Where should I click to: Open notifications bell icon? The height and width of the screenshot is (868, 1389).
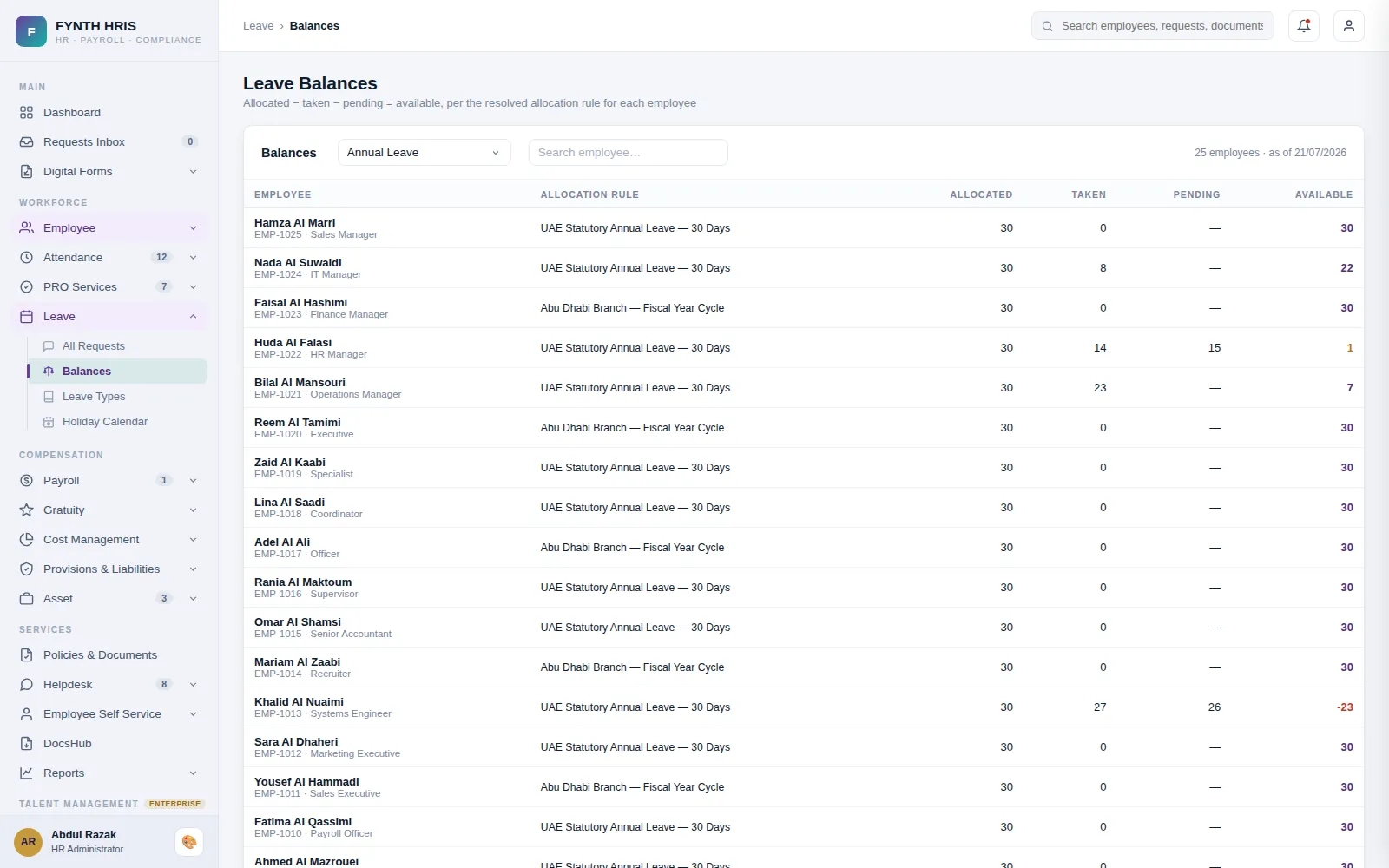click(x=1304, y=26)
